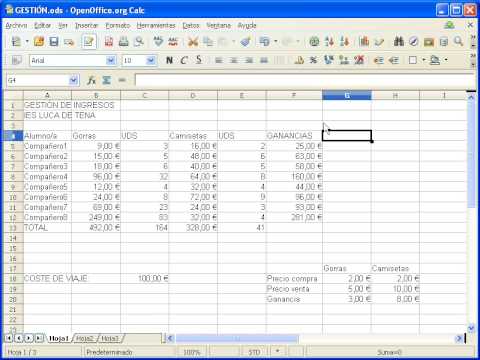Apply percent number format icon
The height and width of the screenshot is (360, 480).
point(313,60)
